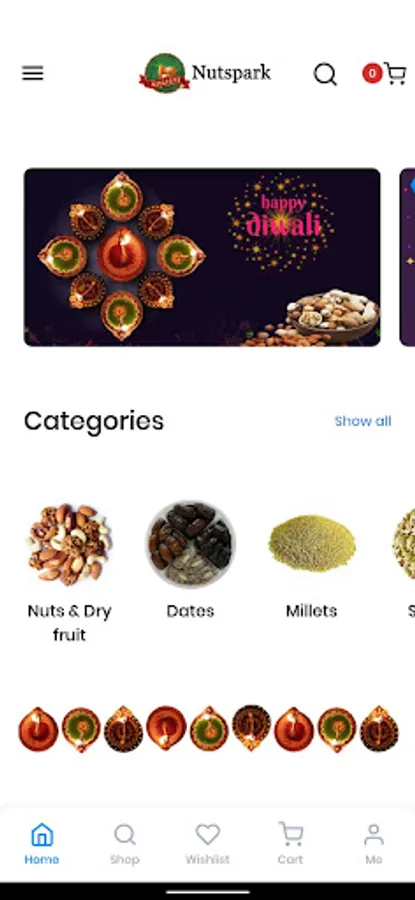Select the Nuts & Dry fruit category image
The width and height of the screenshot is (415, 900).
(x=69, y=544)
